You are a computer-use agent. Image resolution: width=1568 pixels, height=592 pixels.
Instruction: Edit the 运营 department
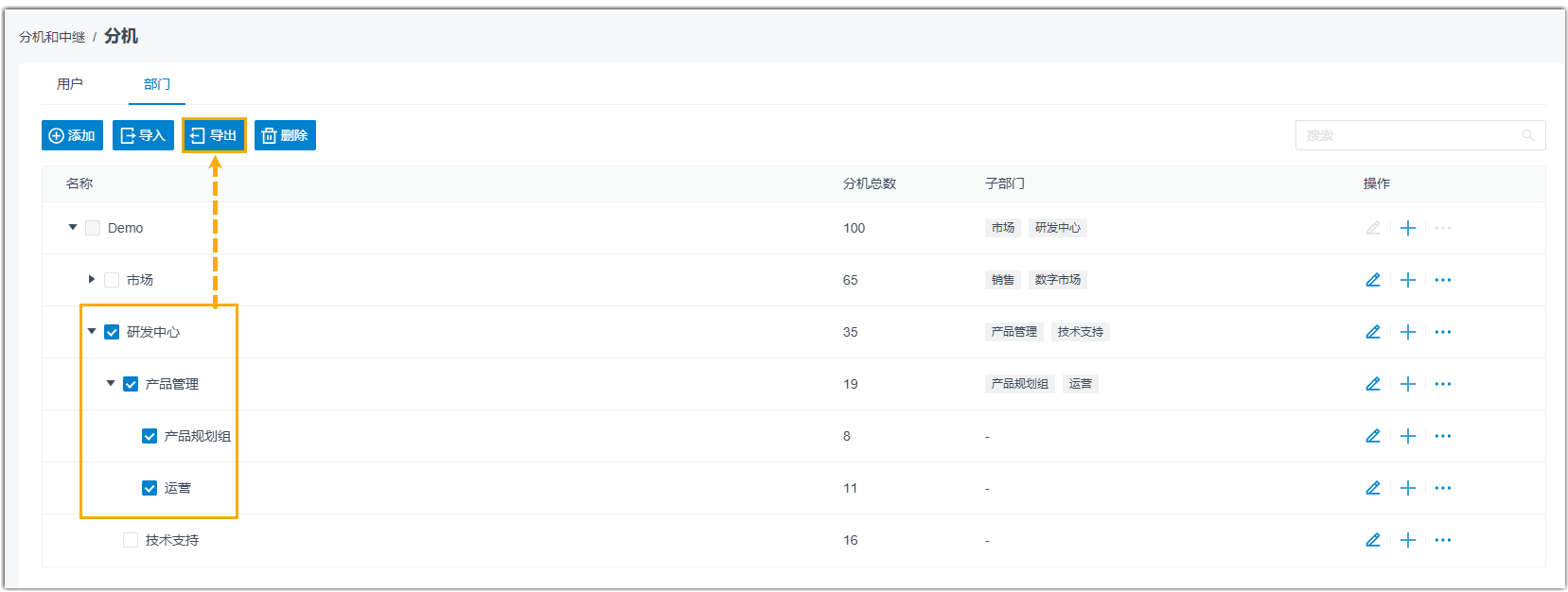(1373, 488)
